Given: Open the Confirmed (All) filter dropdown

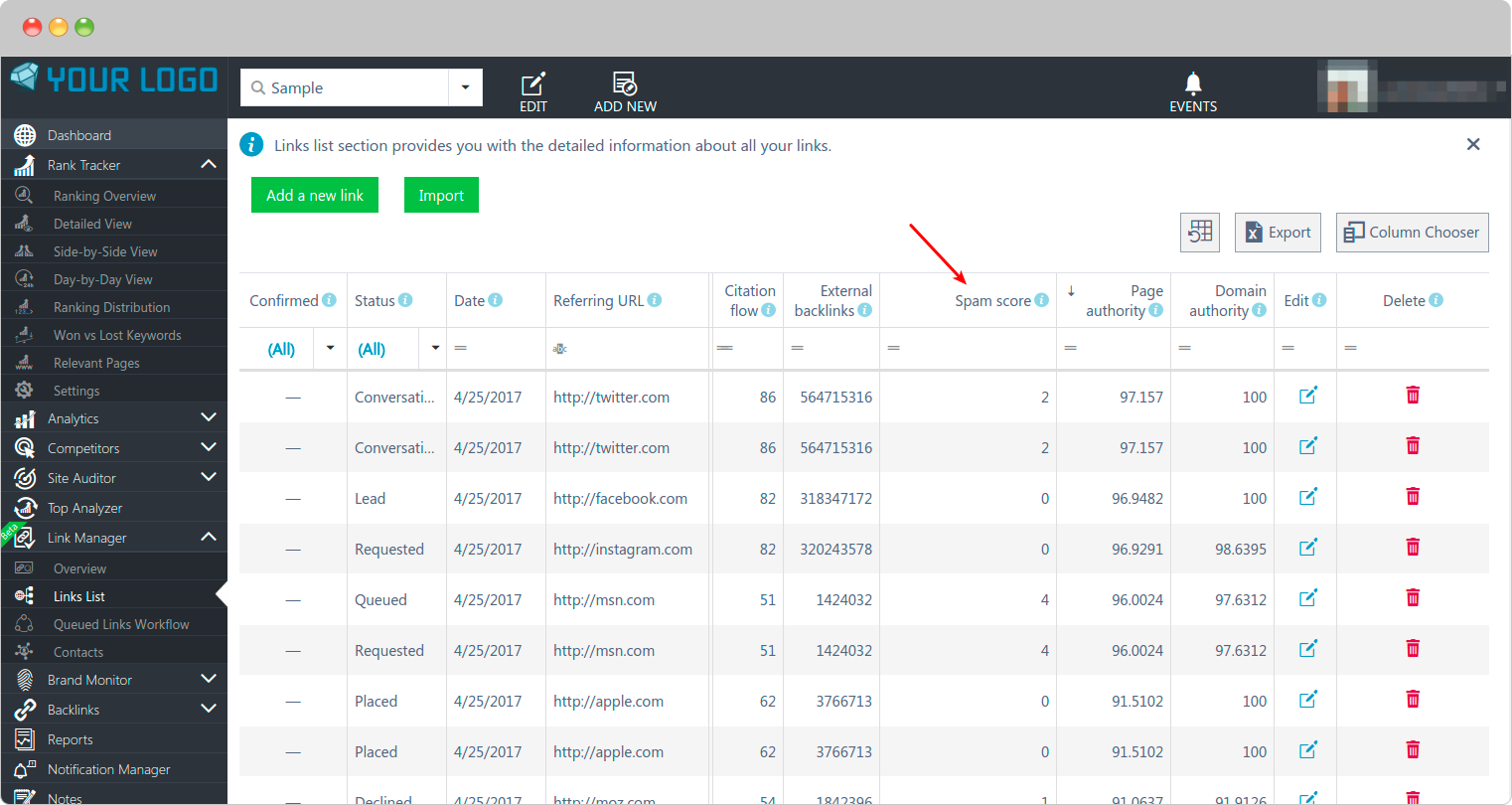Looking at the screenshot, I should (330, 349).
